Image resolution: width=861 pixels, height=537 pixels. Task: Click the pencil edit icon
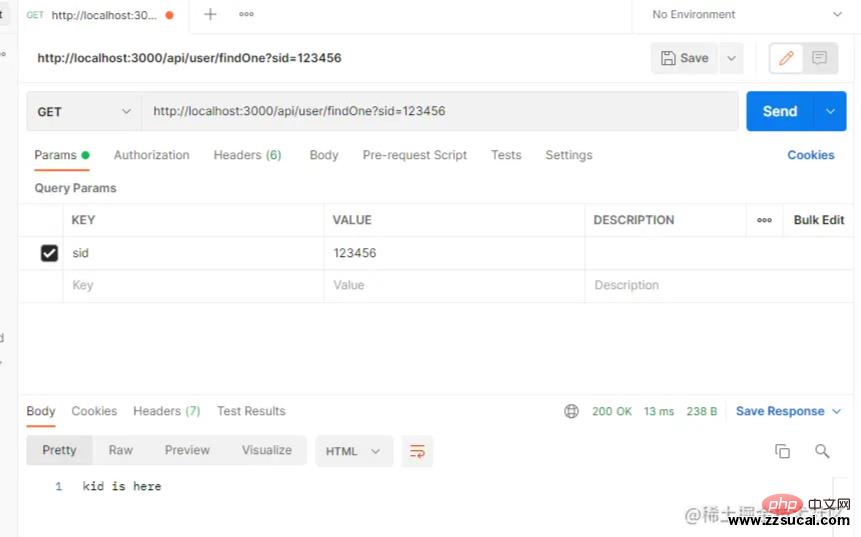coord(786,58)
